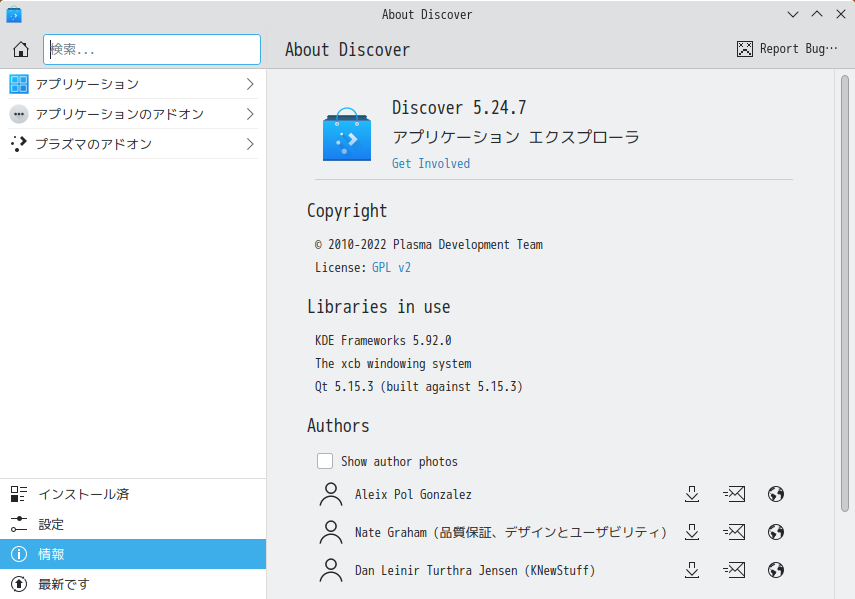
Task: Click inside the 検索 search field
Action: click(x=150, y=49)
